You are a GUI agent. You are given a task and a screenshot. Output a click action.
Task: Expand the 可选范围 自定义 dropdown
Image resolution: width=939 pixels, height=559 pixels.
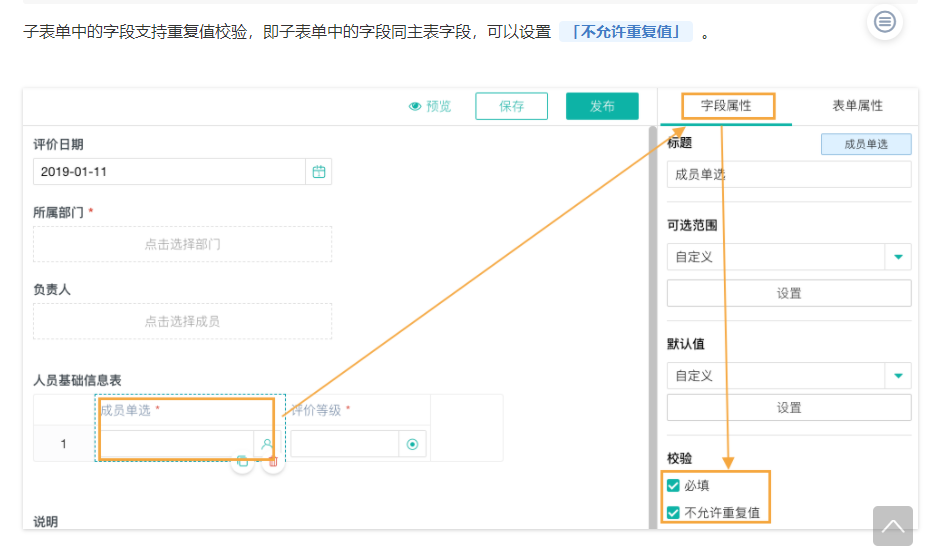(x=898, y=257)
